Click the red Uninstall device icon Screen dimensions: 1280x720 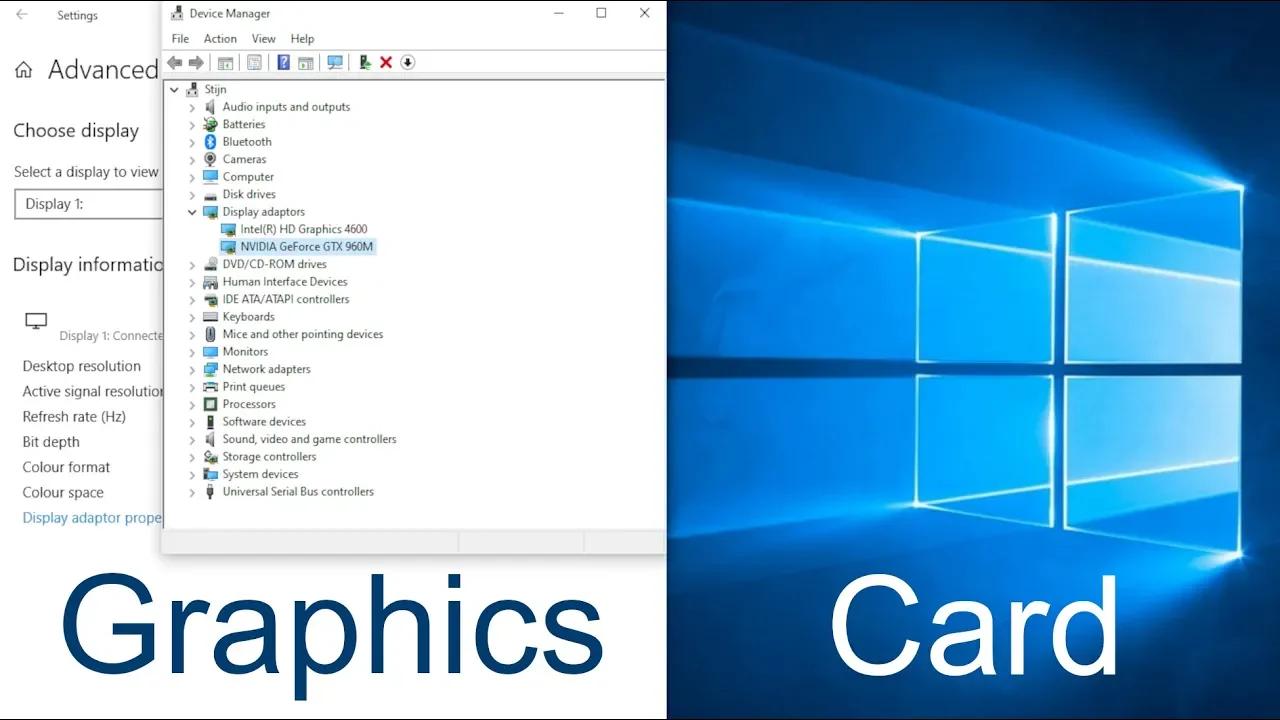[385, 62]
